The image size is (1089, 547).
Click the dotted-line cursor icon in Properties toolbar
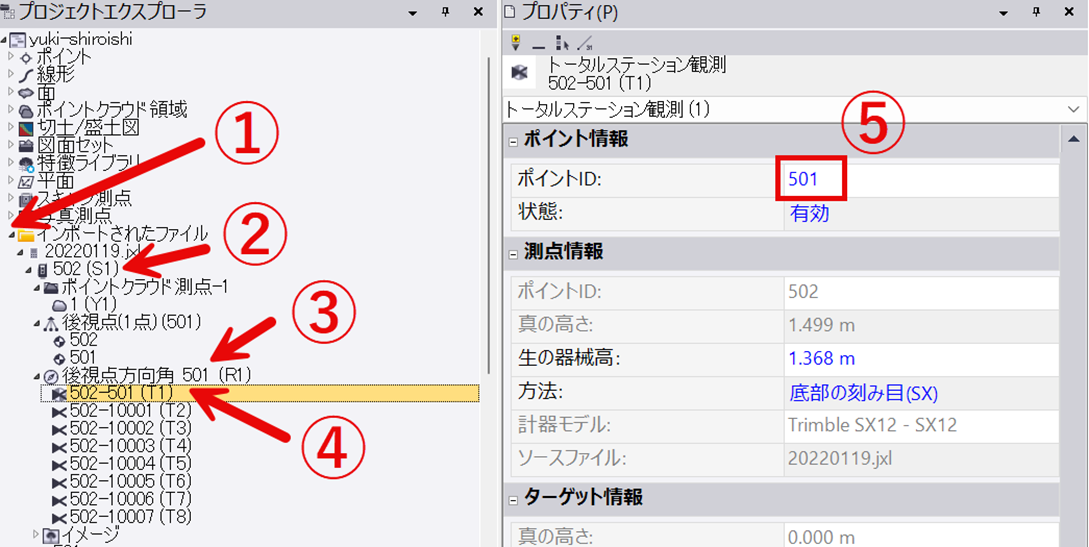562,43
